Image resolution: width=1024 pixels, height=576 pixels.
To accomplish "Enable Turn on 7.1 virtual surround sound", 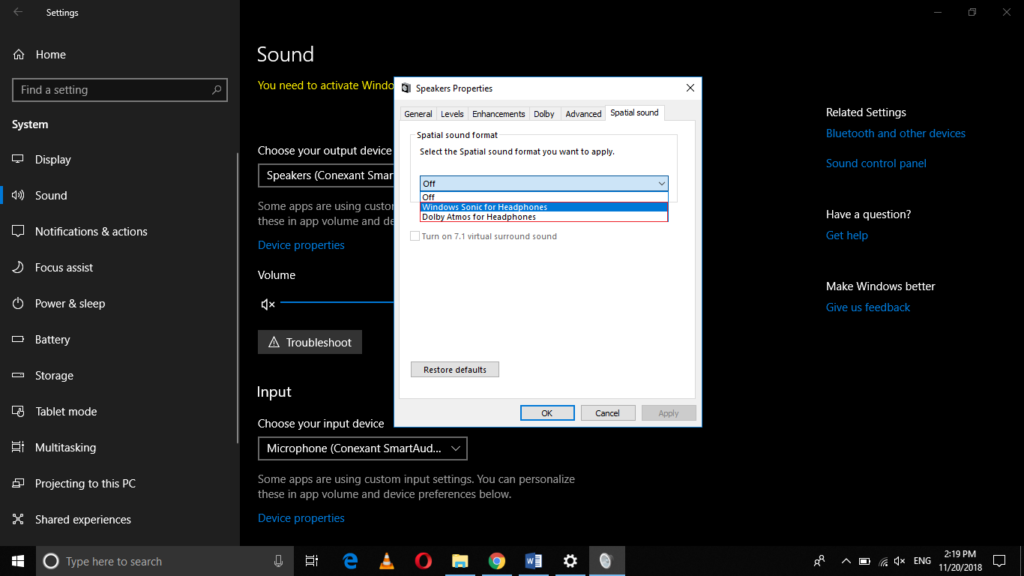I will [x=415, y=236].
